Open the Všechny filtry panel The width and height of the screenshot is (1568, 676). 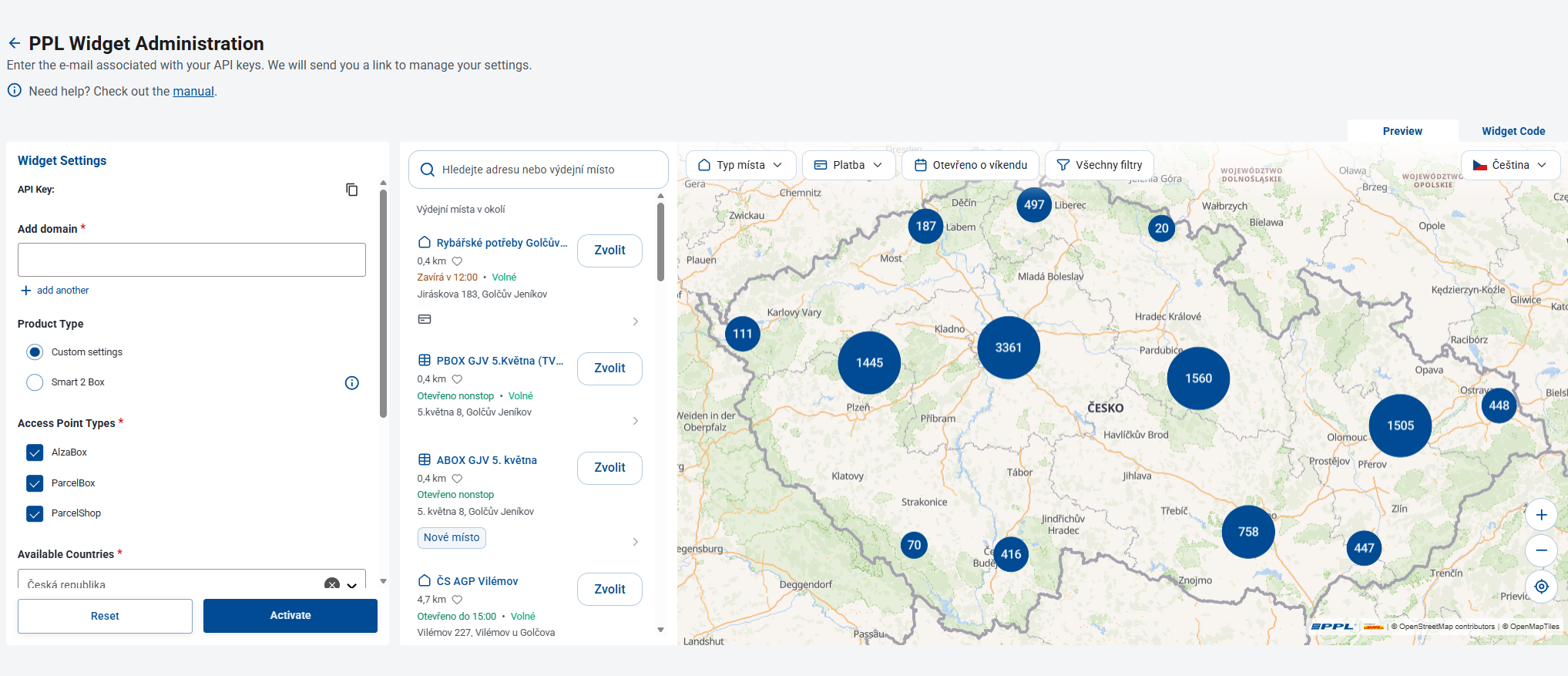[x=1099, y=165]
